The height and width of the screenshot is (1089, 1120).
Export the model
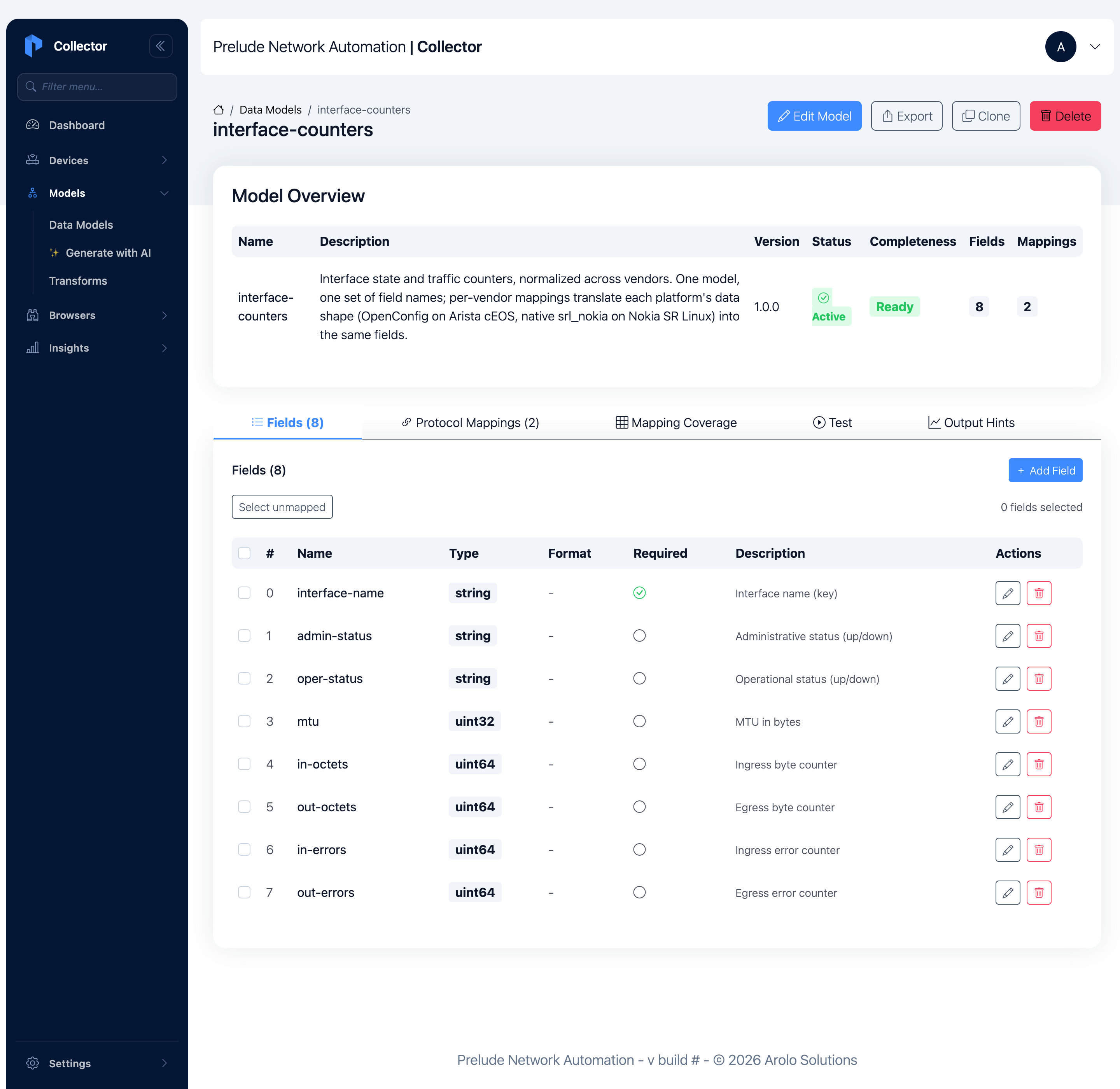(x=906, y=116)
